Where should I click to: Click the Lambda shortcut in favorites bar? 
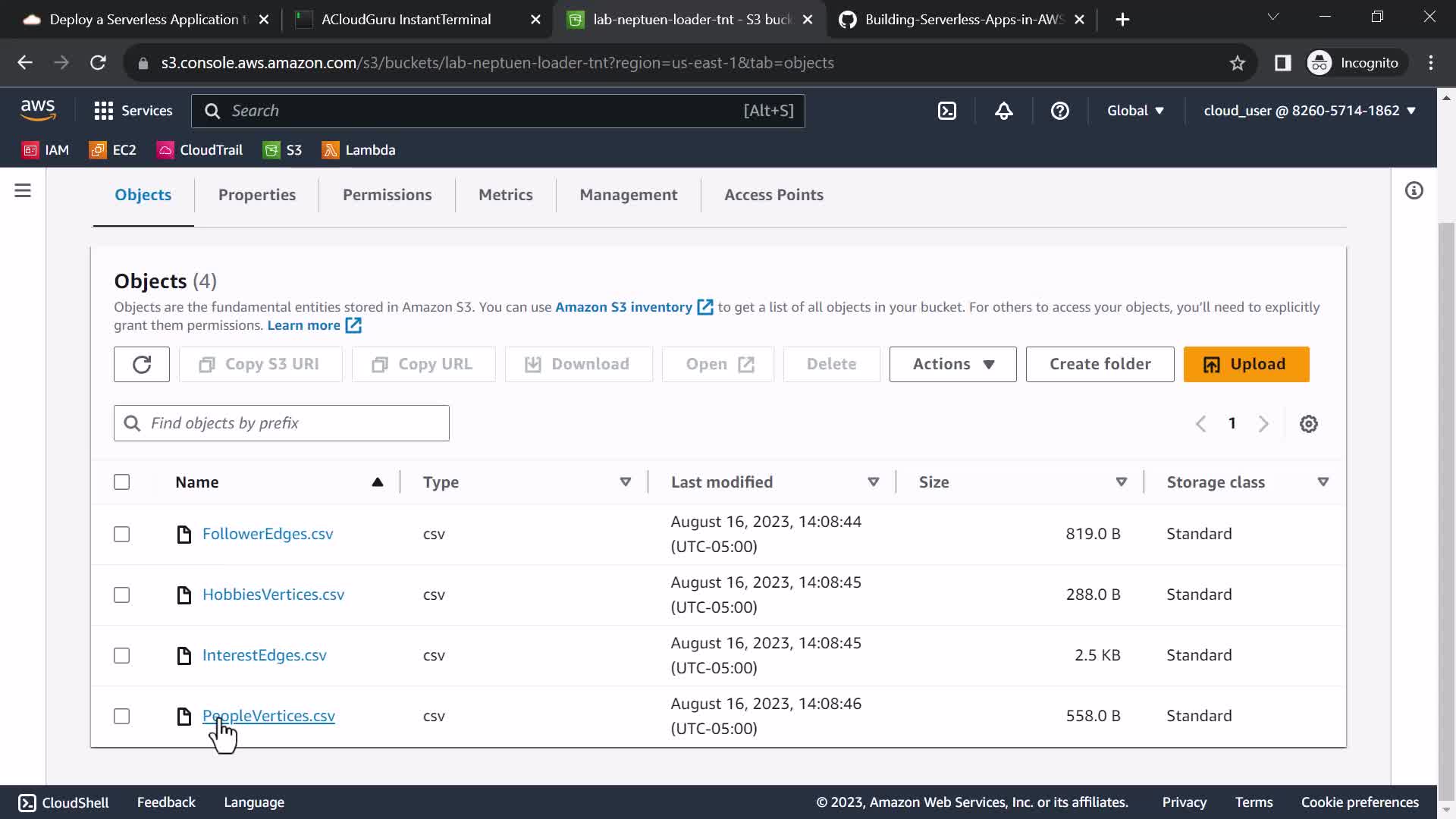[x=359, y=150]
